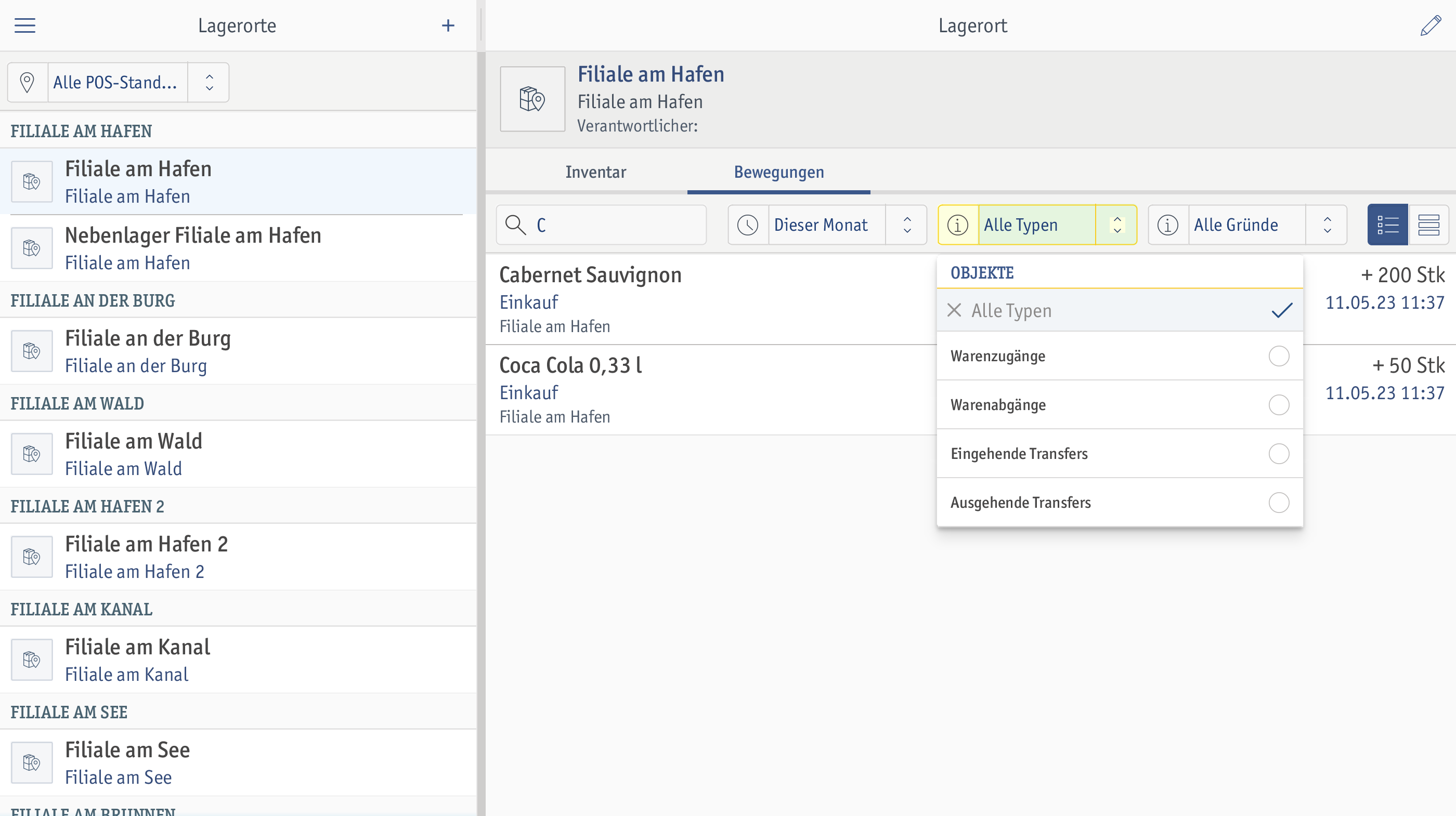The height and width of the screenshot is (816, 1456).
Task: Open the Dieser Monat period dropdown
Action: (x=827, y=225)
